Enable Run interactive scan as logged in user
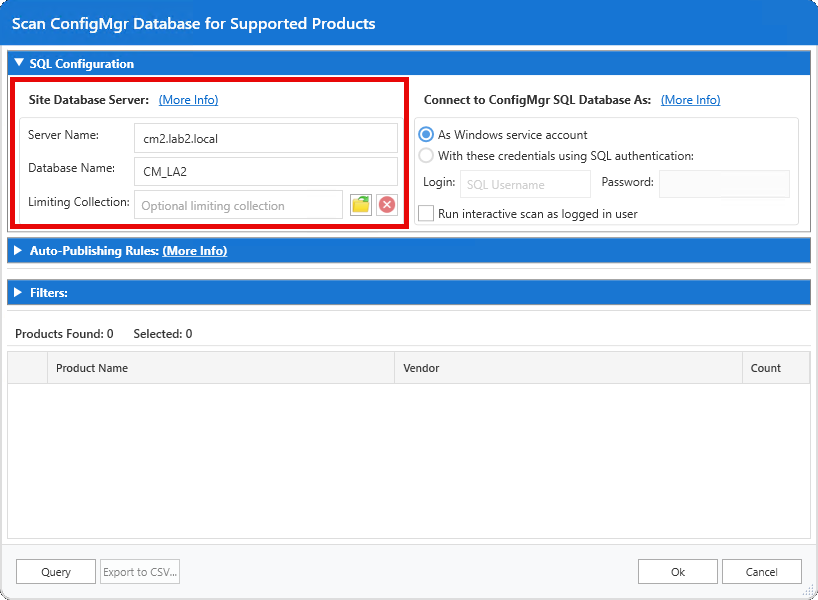The width and height of the screenshot is (818, 600). tap(424, 213)
